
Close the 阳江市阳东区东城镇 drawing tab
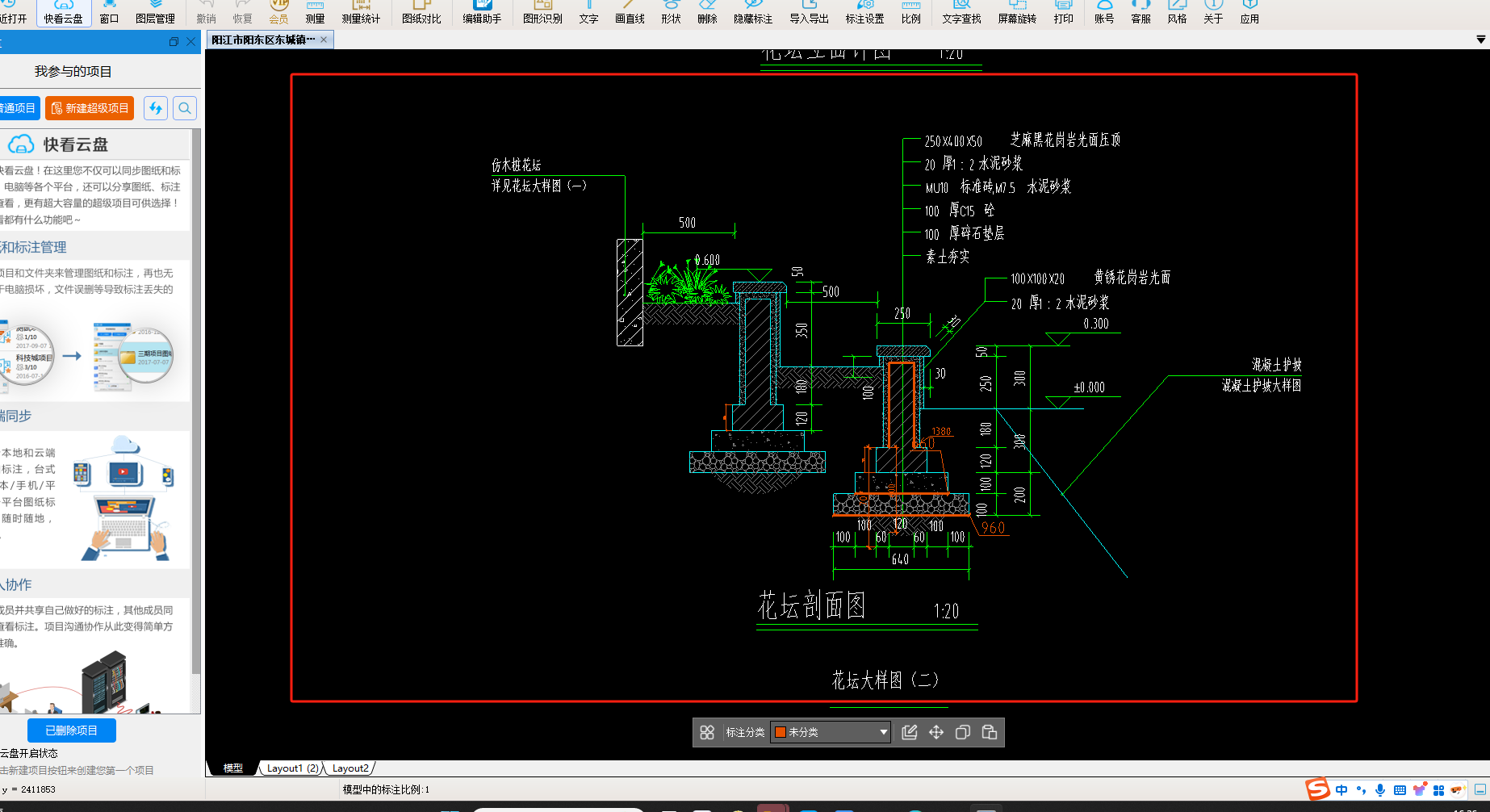click(x=324, y=40)
